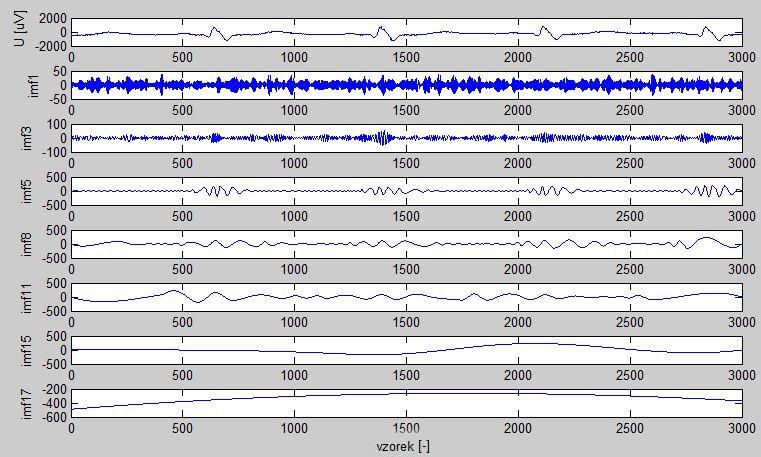Click y-tick '-500' on the imf15 plot
This screenshot has width=761, height=457.
tap(53, 364)
